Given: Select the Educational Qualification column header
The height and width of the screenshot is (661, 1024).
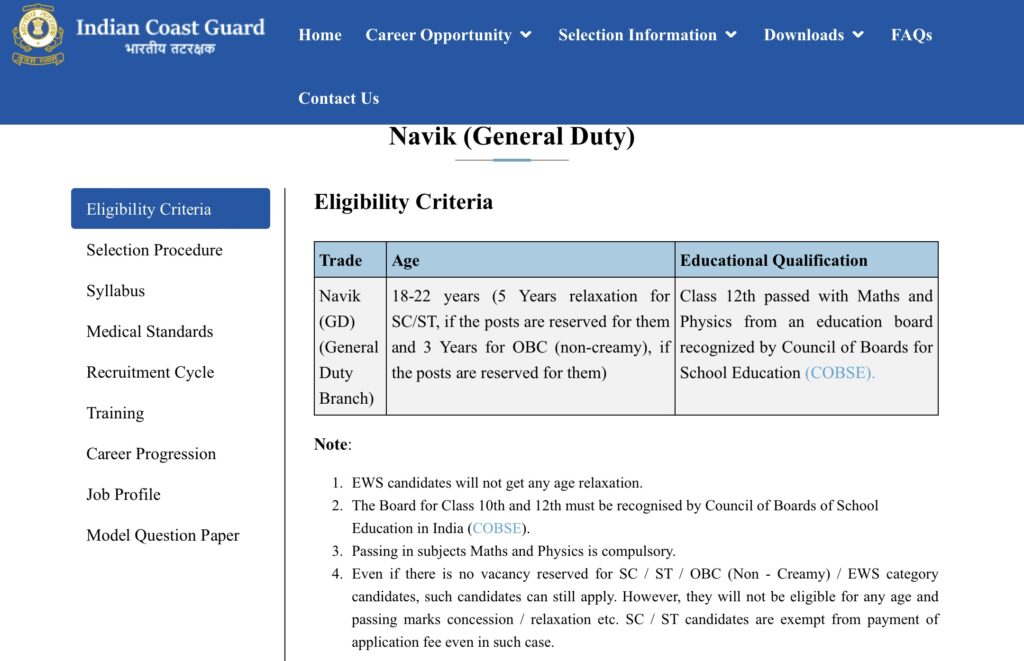Looking at the screenshot, I should click(807, 260).
